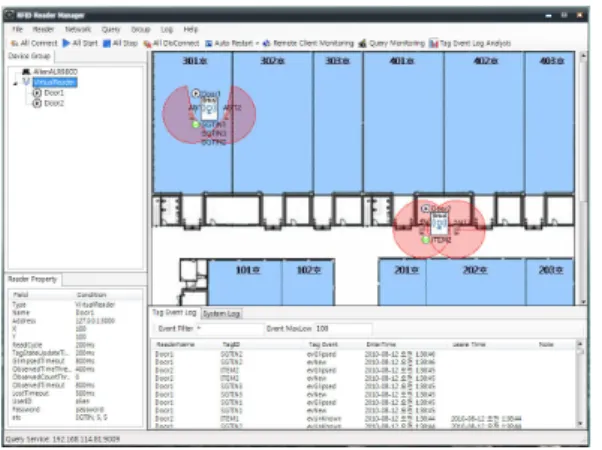Click inside the Event Filter field
602x450 pixels.
[x=229, y=329]
